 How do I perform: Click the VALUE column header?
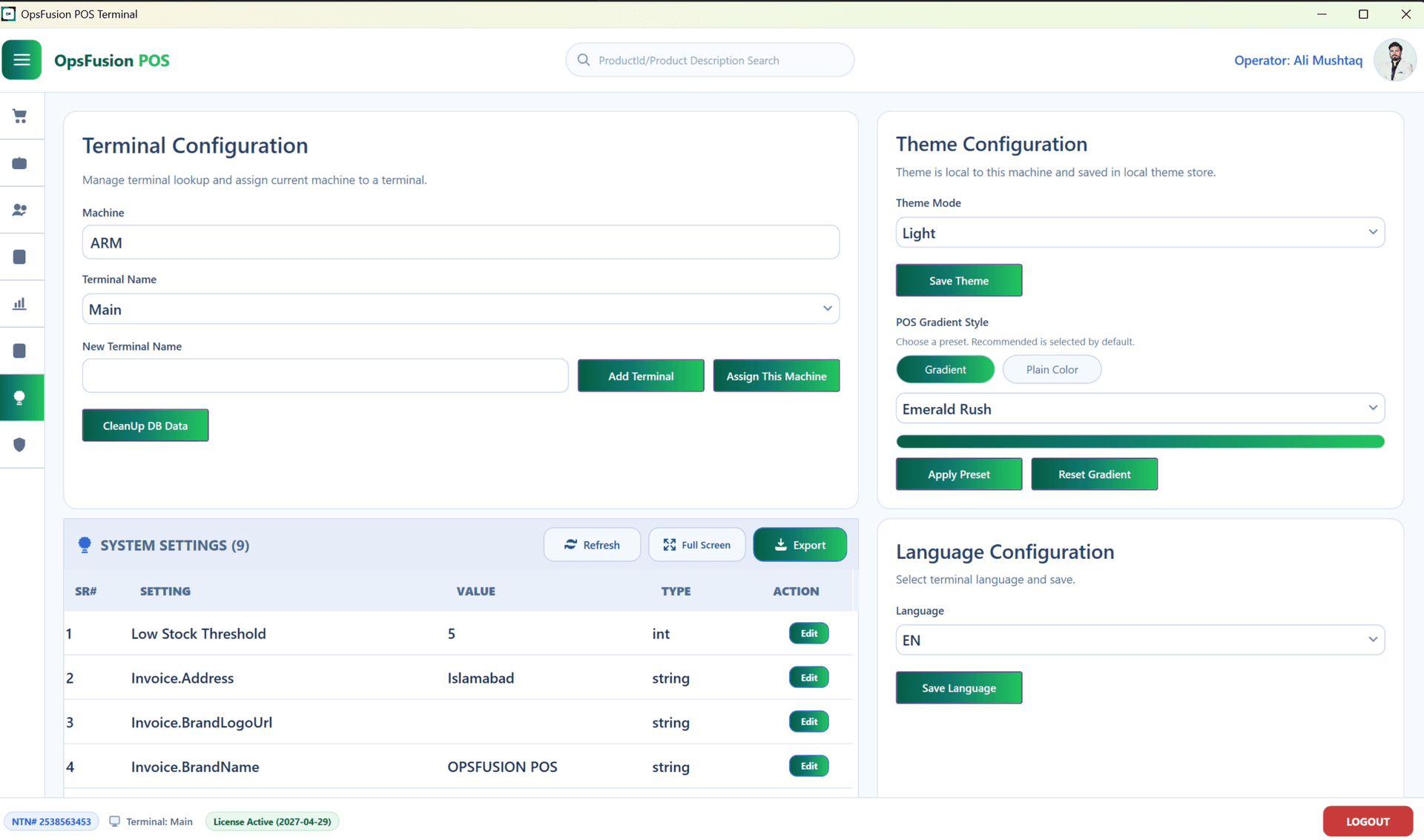(476, 591)
